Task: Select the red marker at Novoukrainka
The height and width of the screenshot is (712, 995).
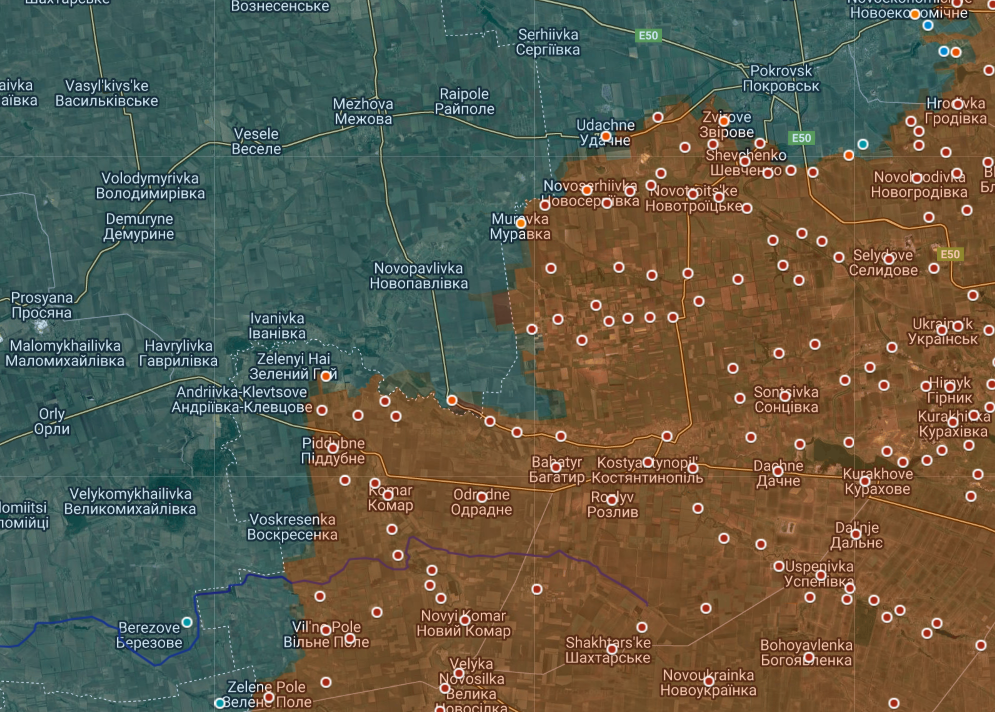Action: (x=709, y=681)
